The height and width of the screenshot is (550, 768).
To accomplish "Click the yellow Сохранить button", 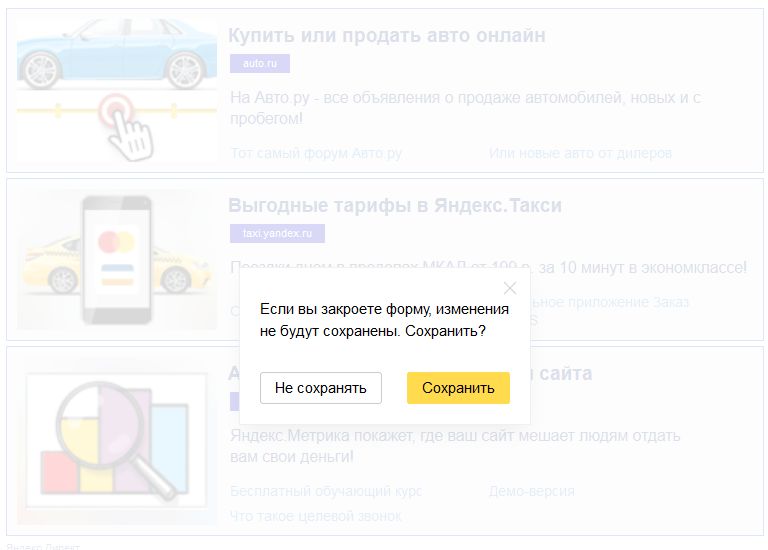I will point(458,388).
